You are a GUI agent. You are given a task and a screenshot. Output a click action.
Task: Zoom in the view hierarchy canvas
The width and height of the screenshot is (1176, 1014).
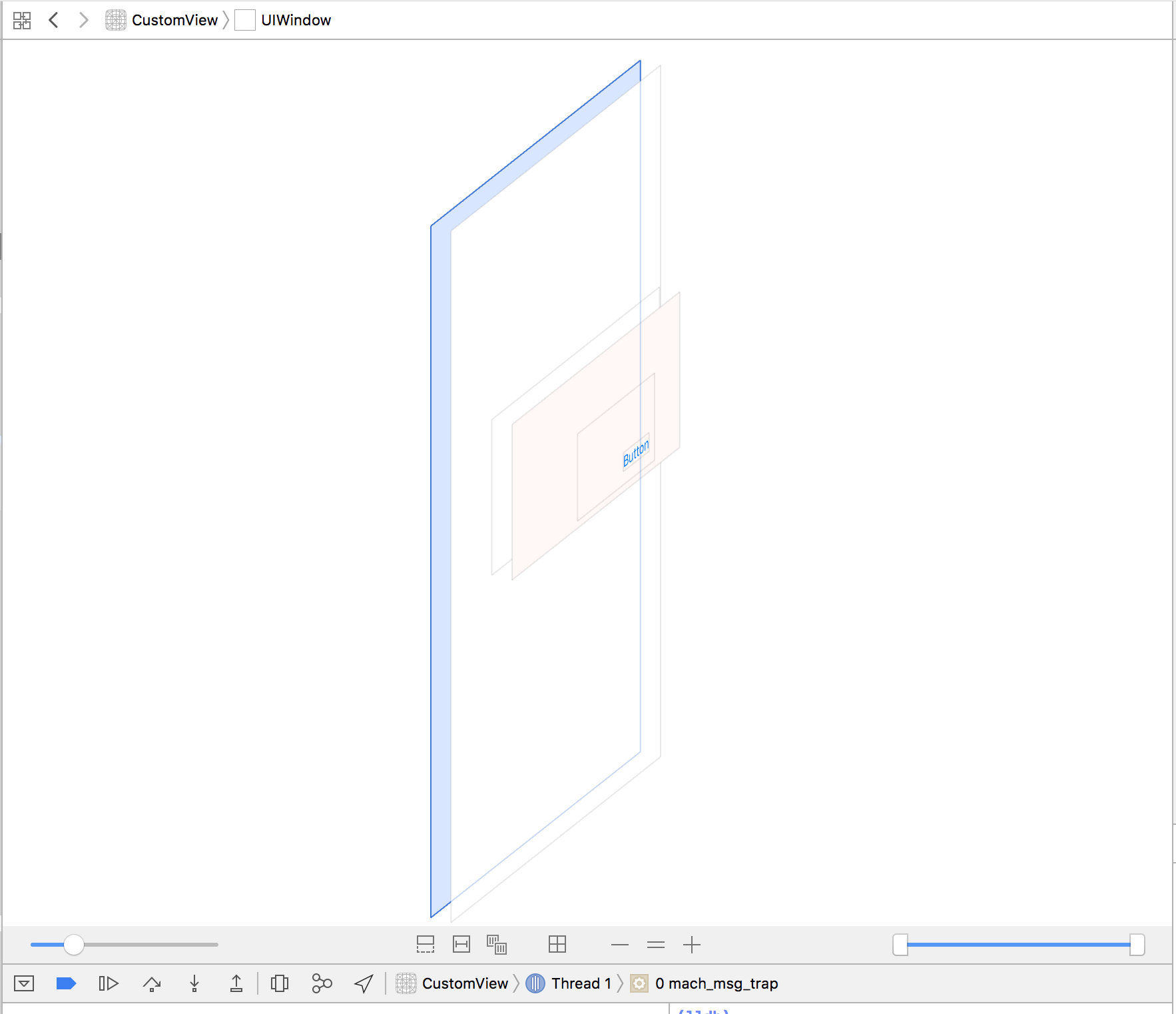point(692,945)
